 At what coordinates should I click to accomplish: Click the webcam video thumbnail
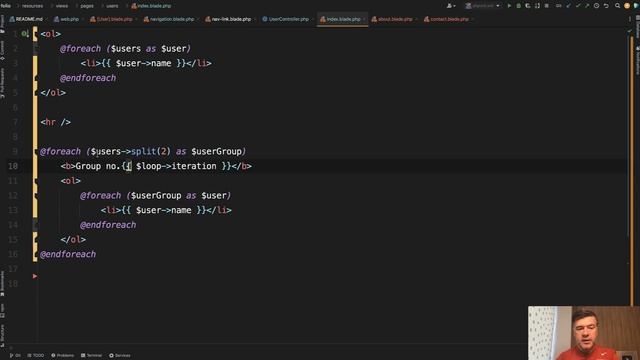pyautogui.click(x=584, y=333)
